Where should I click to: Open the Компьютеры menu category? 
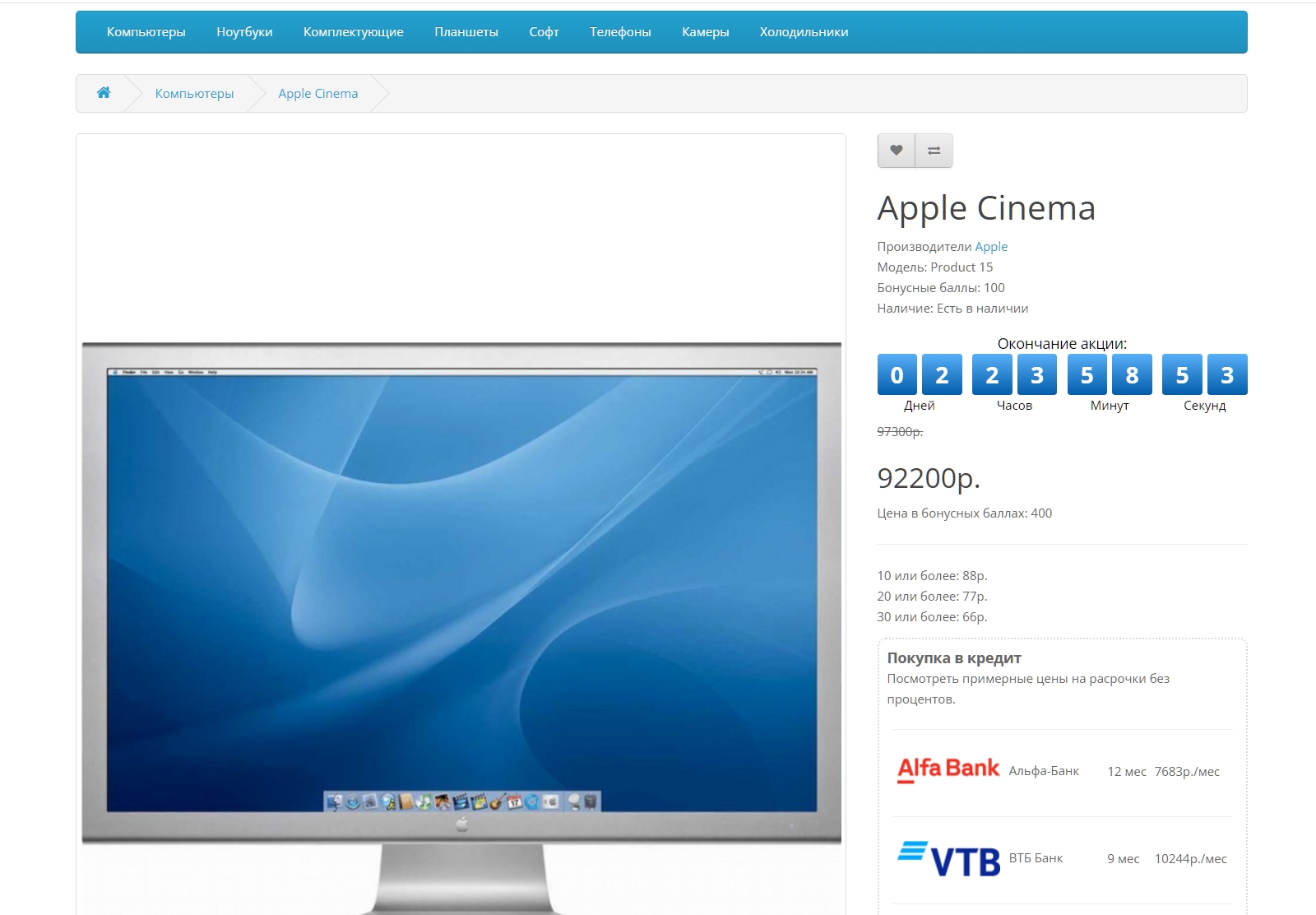(x=146, y=32)
